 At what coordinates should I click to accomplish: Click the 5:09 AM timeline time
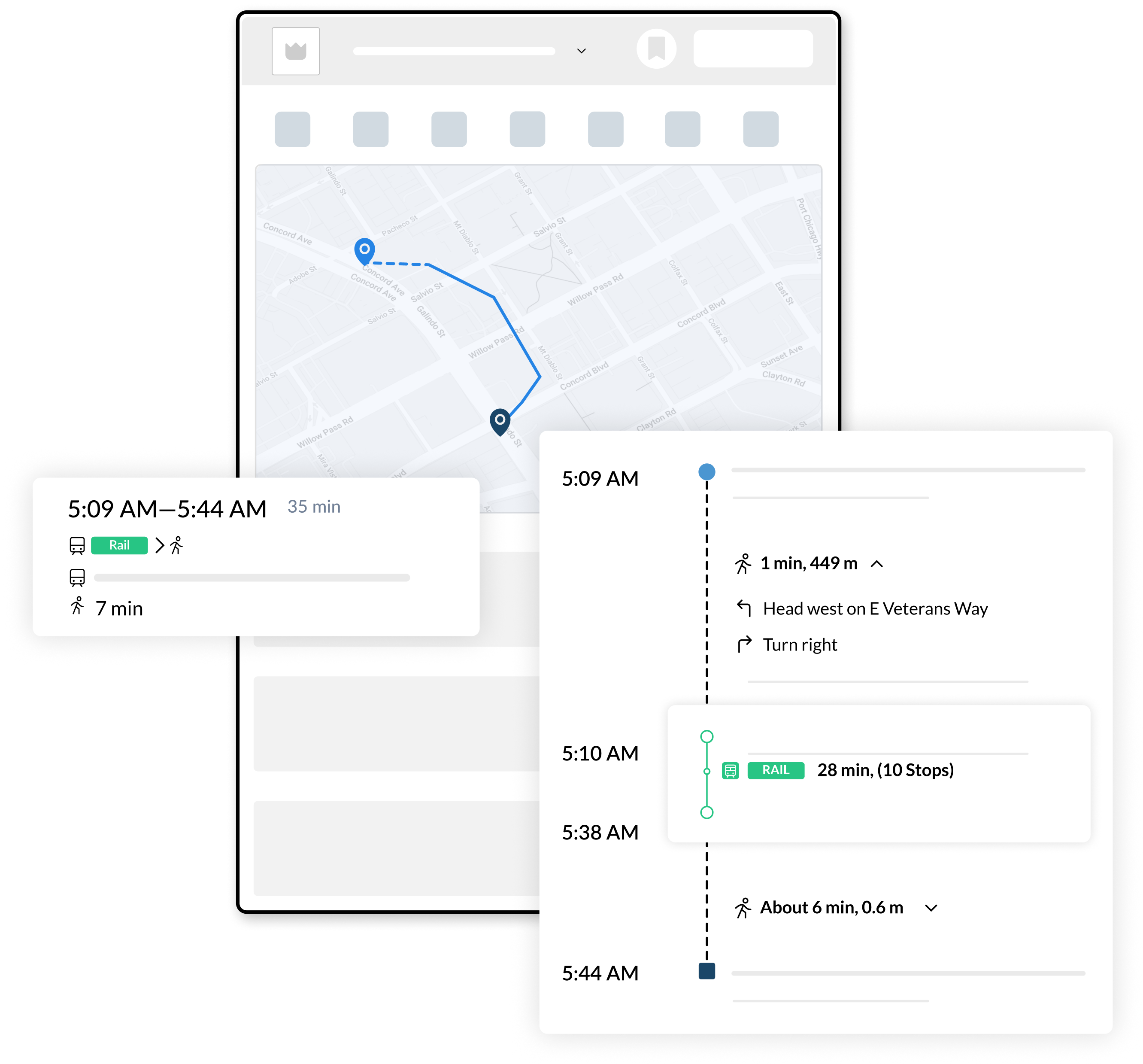(600, 478)
